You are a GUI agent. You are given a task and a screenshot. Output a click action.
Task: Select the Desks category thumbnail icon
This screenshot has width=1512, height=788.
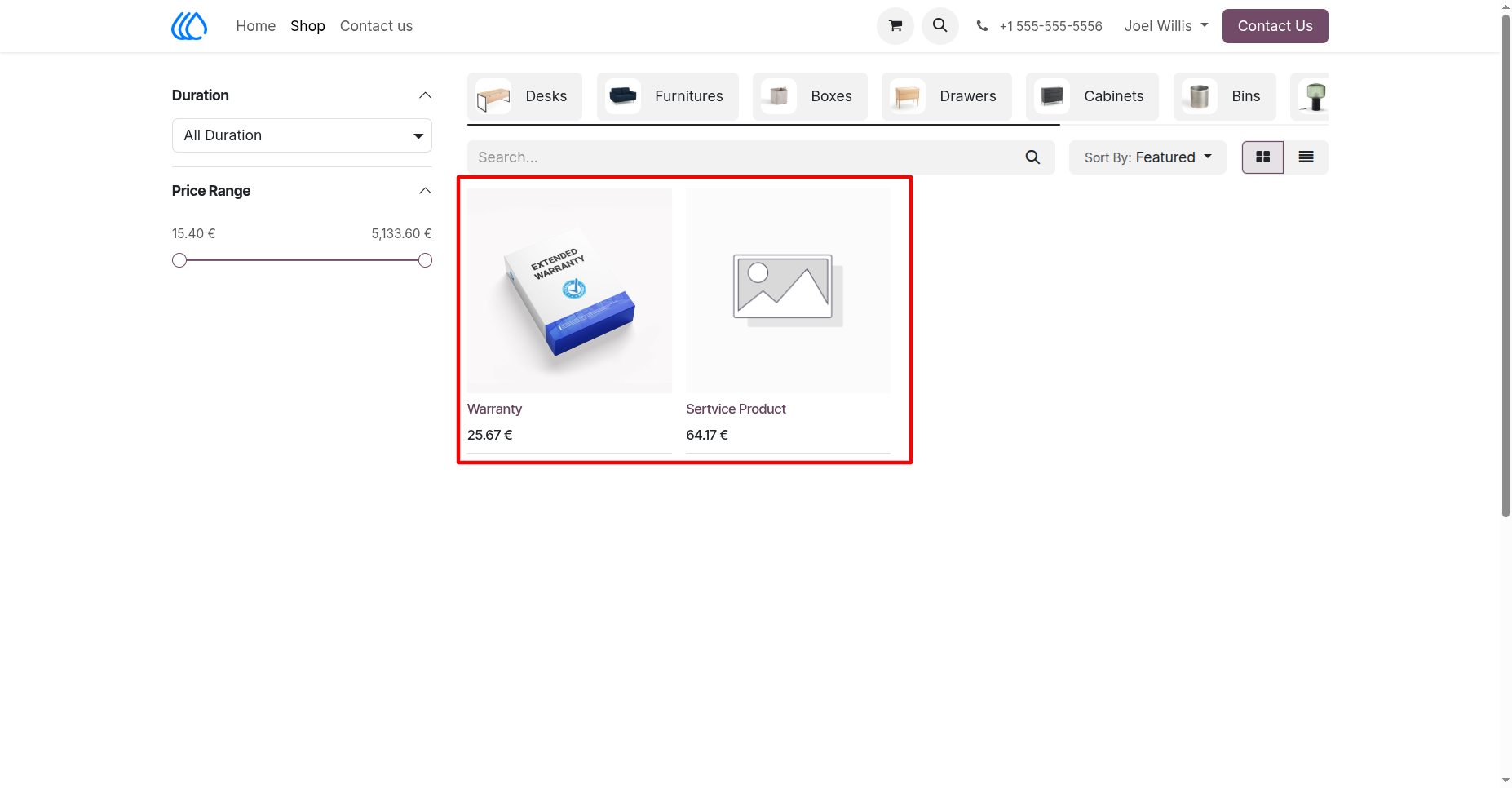pos(493,96)
